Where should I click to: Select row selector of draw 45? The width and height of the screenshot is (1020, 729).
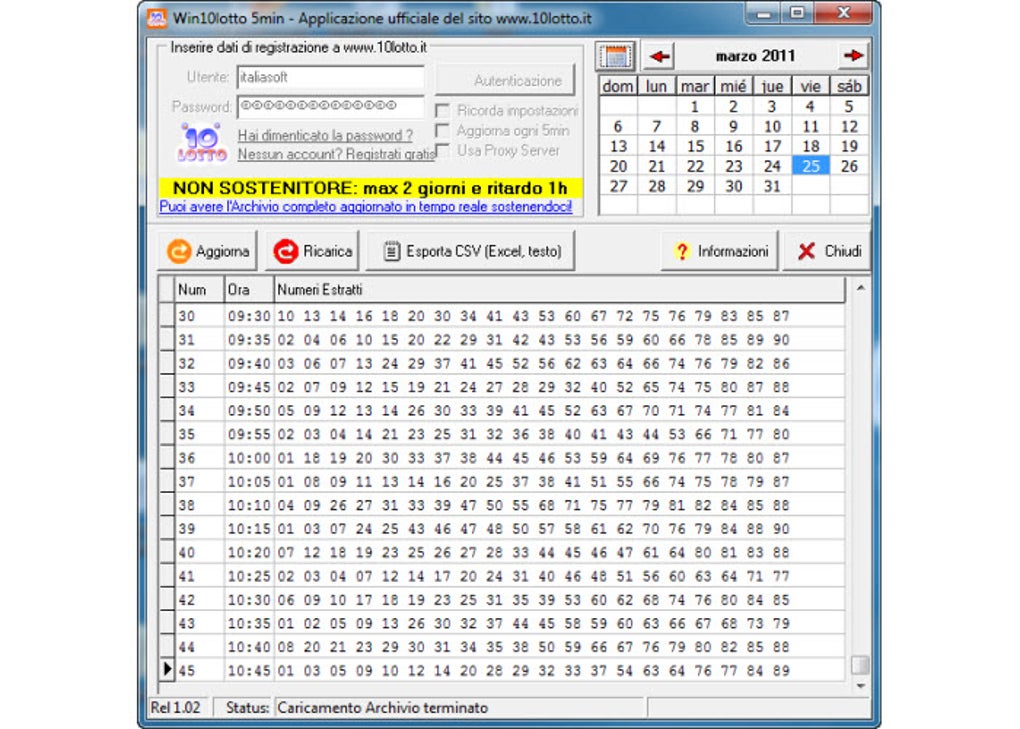tap(167, 669)
